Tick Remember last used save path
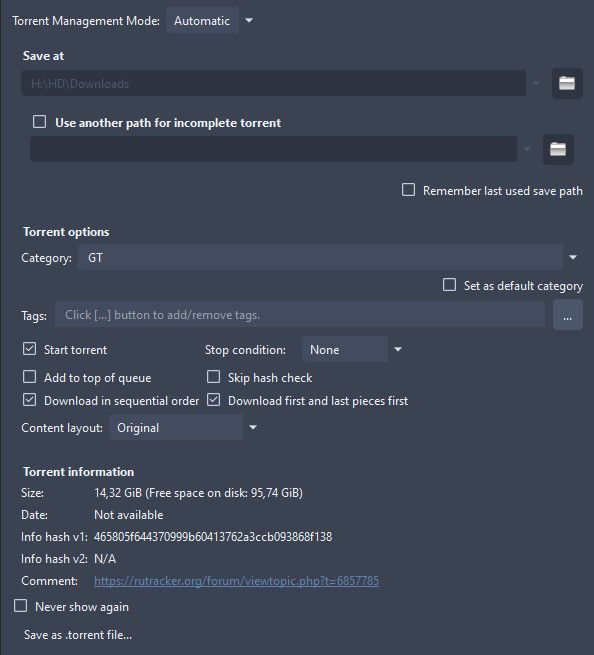 pyautogui.click(x=408, y=190)
